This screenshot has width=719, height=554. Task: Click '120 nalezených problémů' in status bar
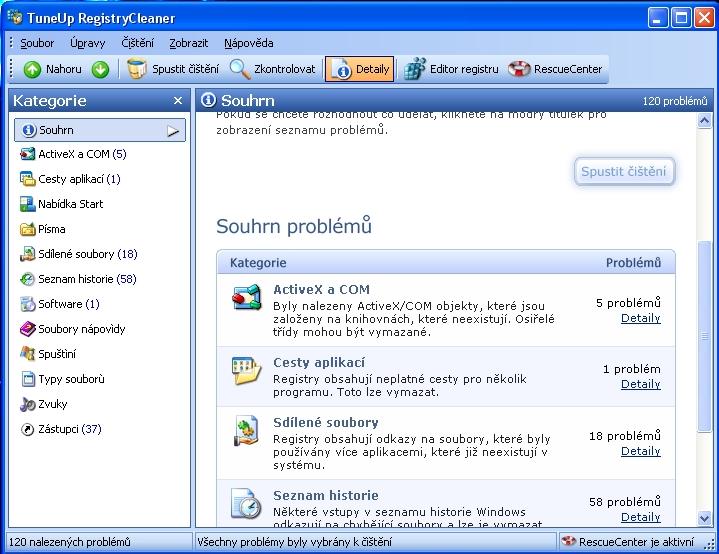click(x=70, y=542)
